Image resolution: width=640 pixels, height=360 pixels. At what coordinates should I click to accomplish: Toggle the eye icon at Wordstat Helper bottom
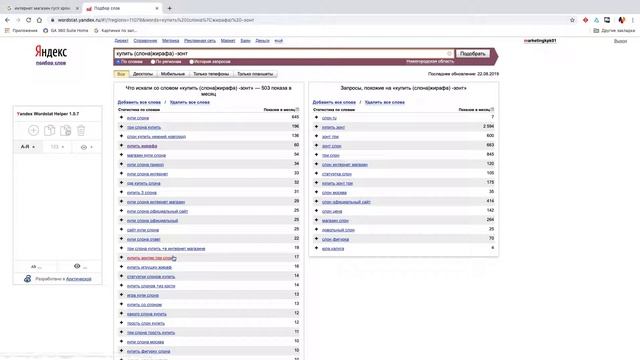[77, 266]
